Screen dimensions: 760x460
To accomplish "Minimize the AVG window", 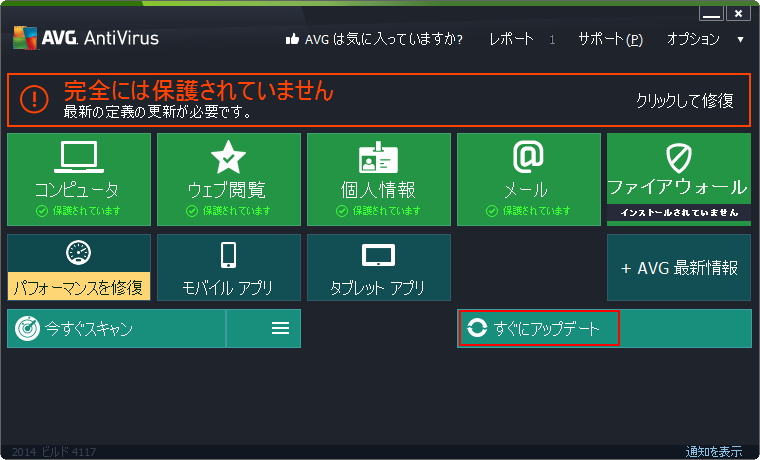I will coord(711,14).
